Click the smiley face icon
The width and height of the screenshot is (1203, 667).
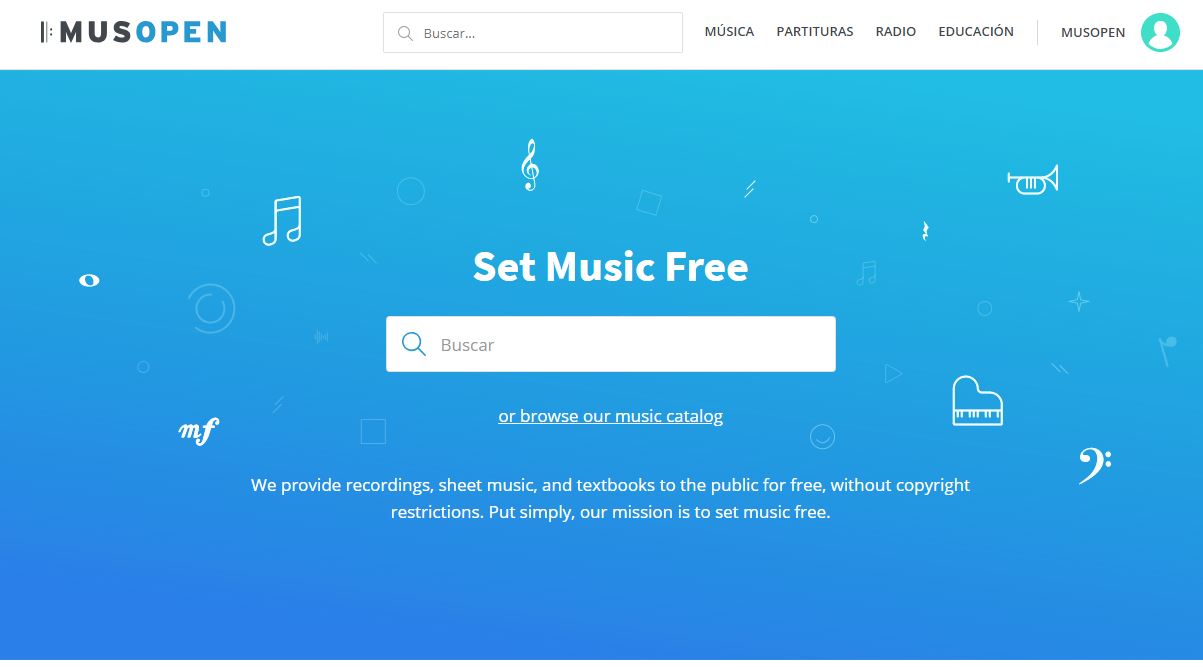click(822, 436)
